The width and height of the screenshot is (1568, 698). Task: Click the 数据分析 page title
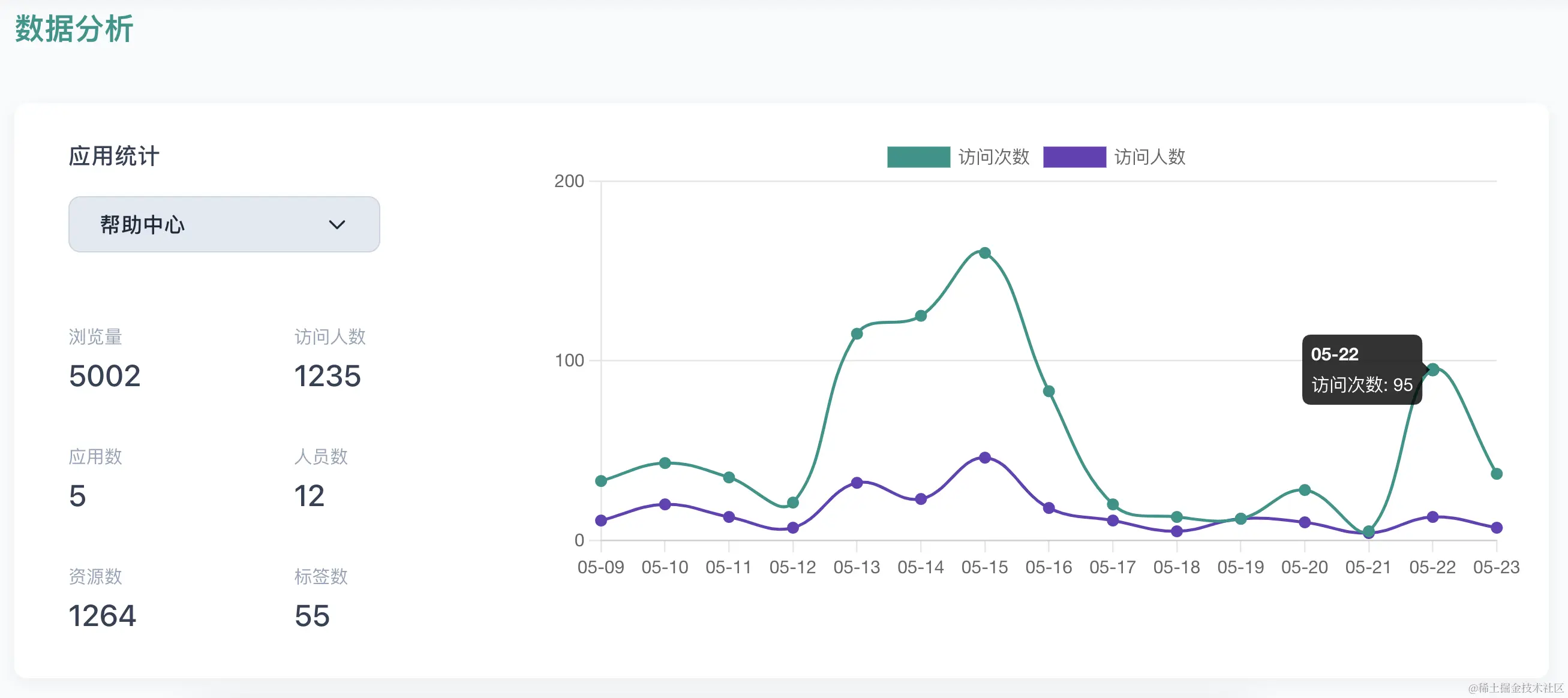74,29
